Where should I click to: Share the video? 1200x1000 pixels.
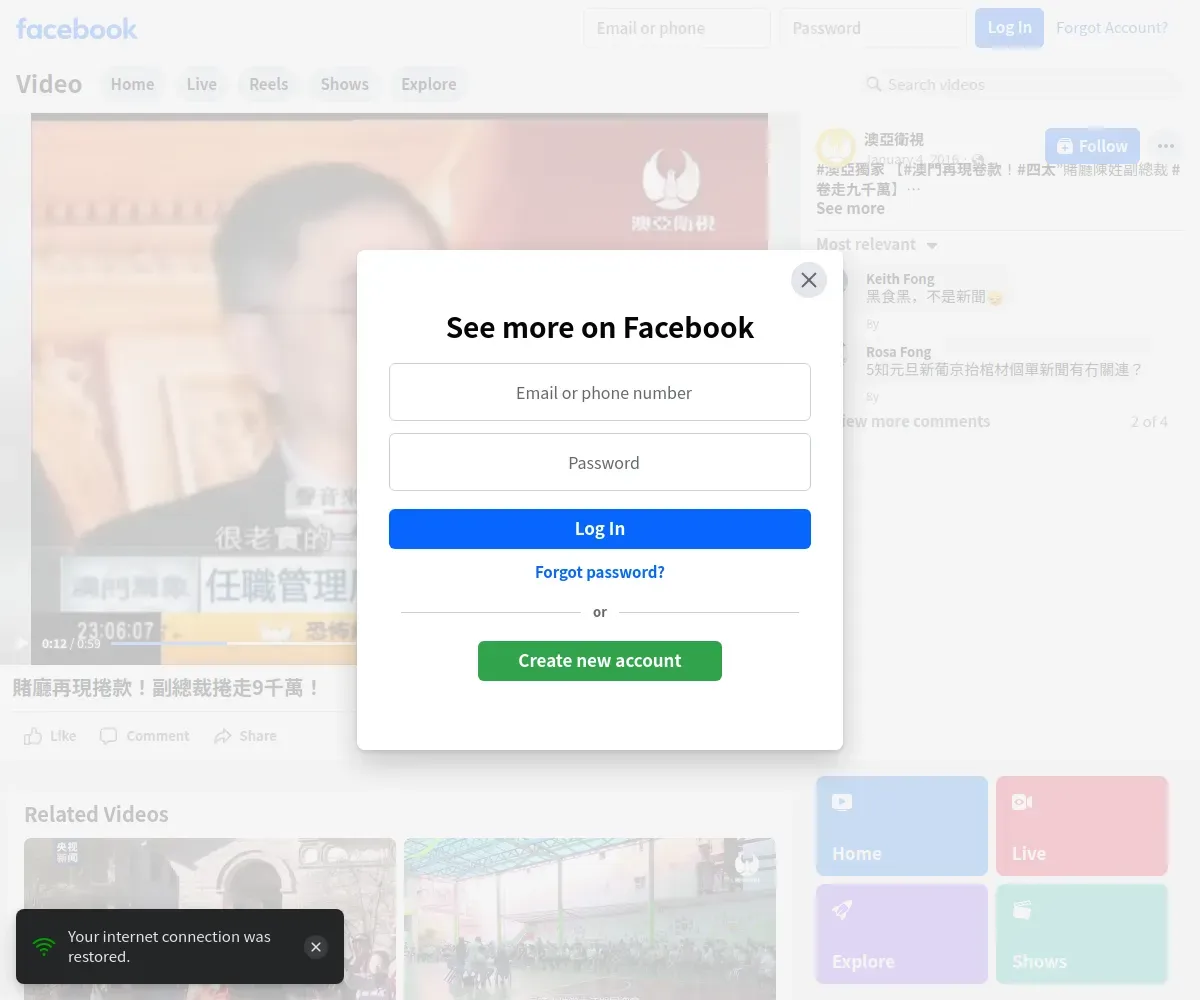(245, 736)
